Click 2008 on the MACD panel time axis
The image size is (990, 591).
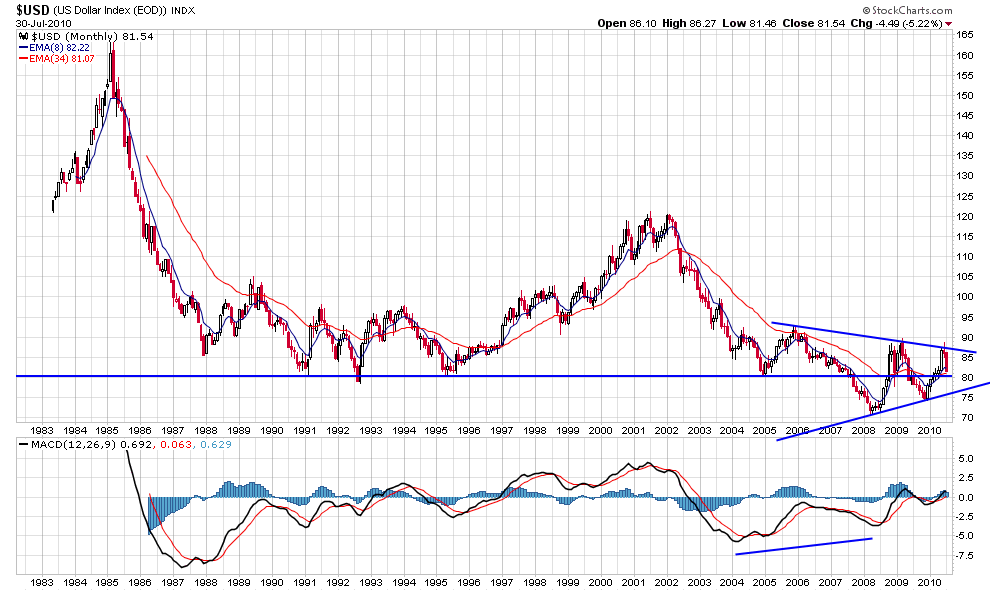click(863, 582)
